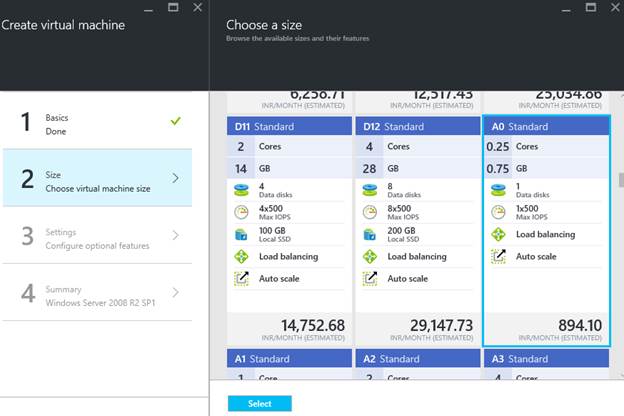The height and width of the screenshot is (416, 624).
Task: Click the 14 GB row on D11
Action: click(x=289, y=168)
